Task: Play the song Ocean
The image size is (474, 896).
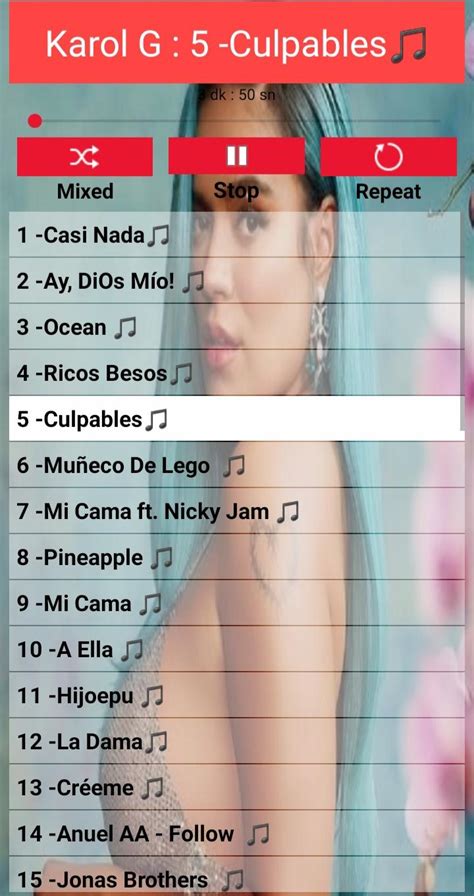Action: (x=234, y=327)
